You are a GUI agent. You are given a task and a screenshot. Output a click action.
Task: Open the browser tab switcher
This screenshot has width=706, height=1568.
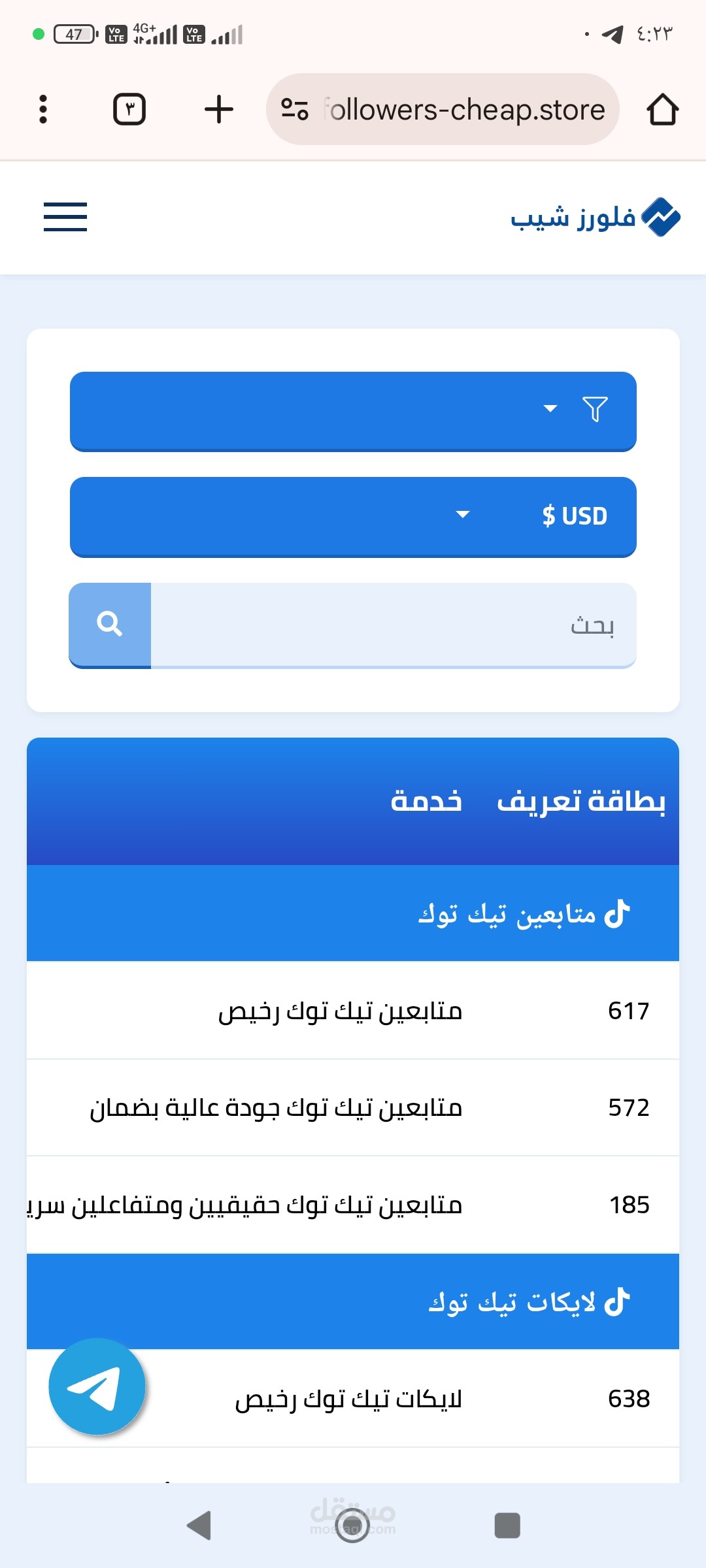coord(129,109)
